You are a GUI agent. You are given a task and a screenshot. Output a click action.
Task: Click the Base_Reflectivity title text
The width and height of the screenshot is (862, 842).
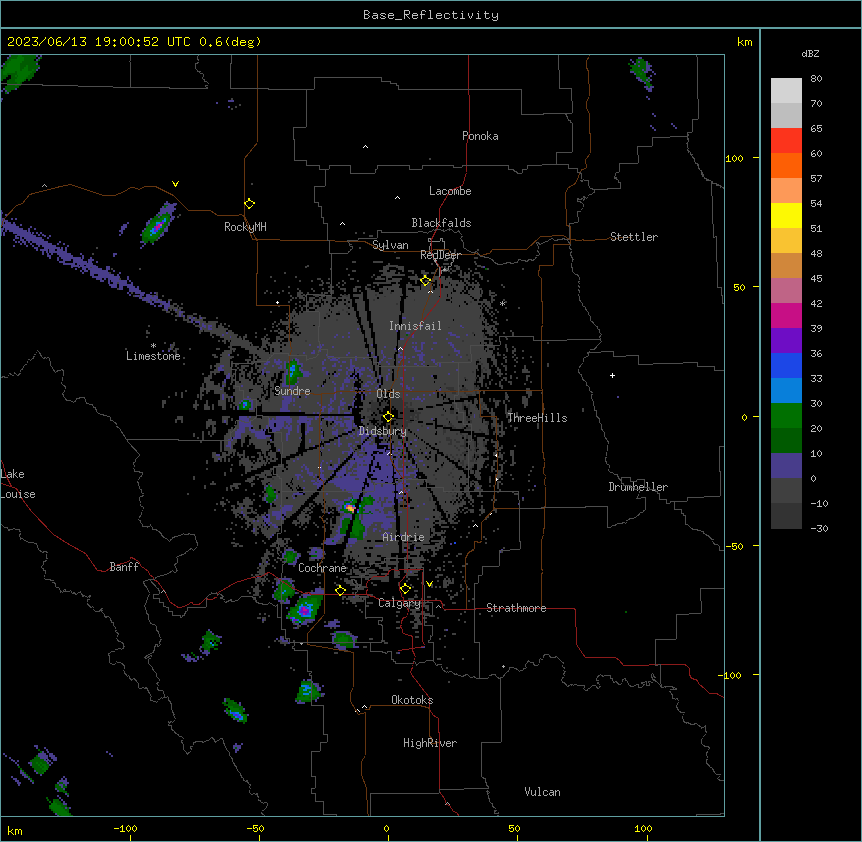431,15
